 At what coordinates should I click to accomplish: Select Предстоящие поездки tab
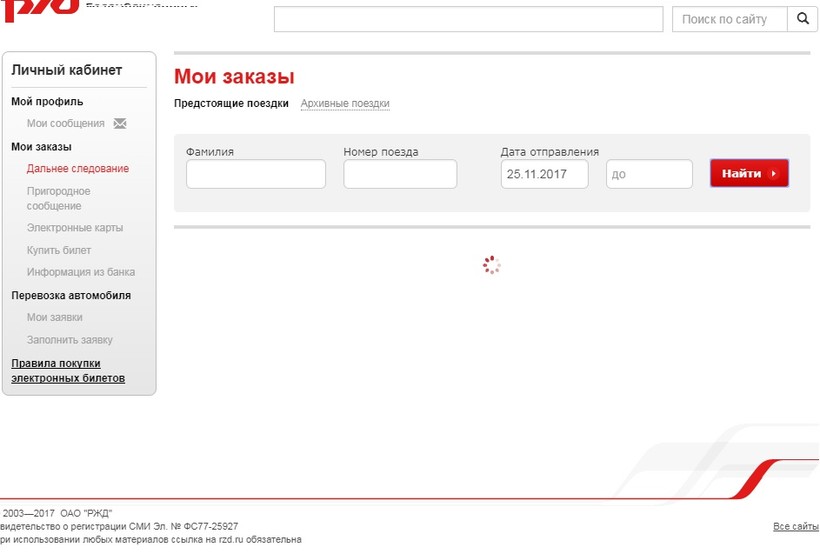tap(231, 104)
